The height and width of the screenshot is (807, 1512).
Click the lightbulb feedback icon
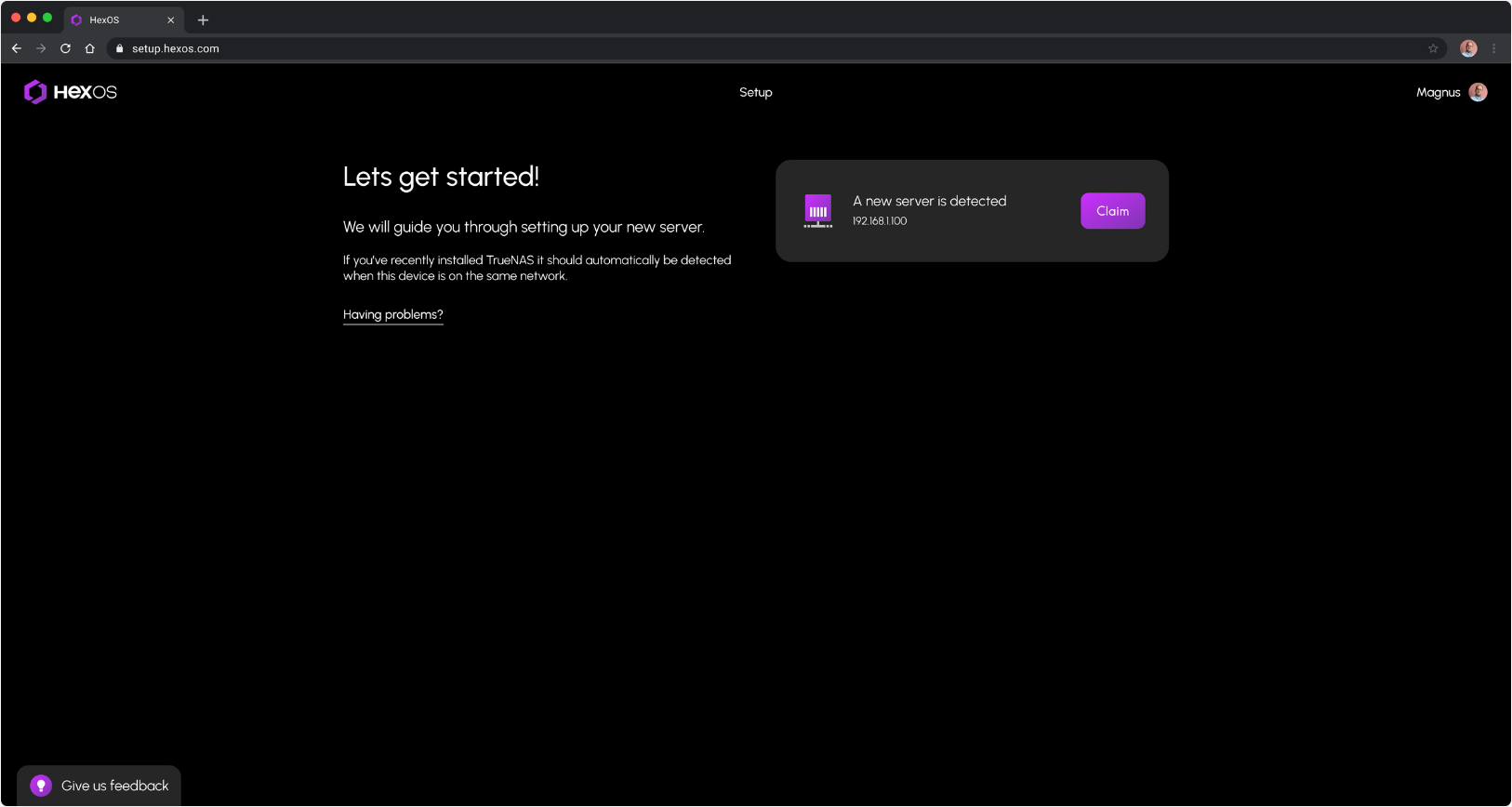coord(41,786)
